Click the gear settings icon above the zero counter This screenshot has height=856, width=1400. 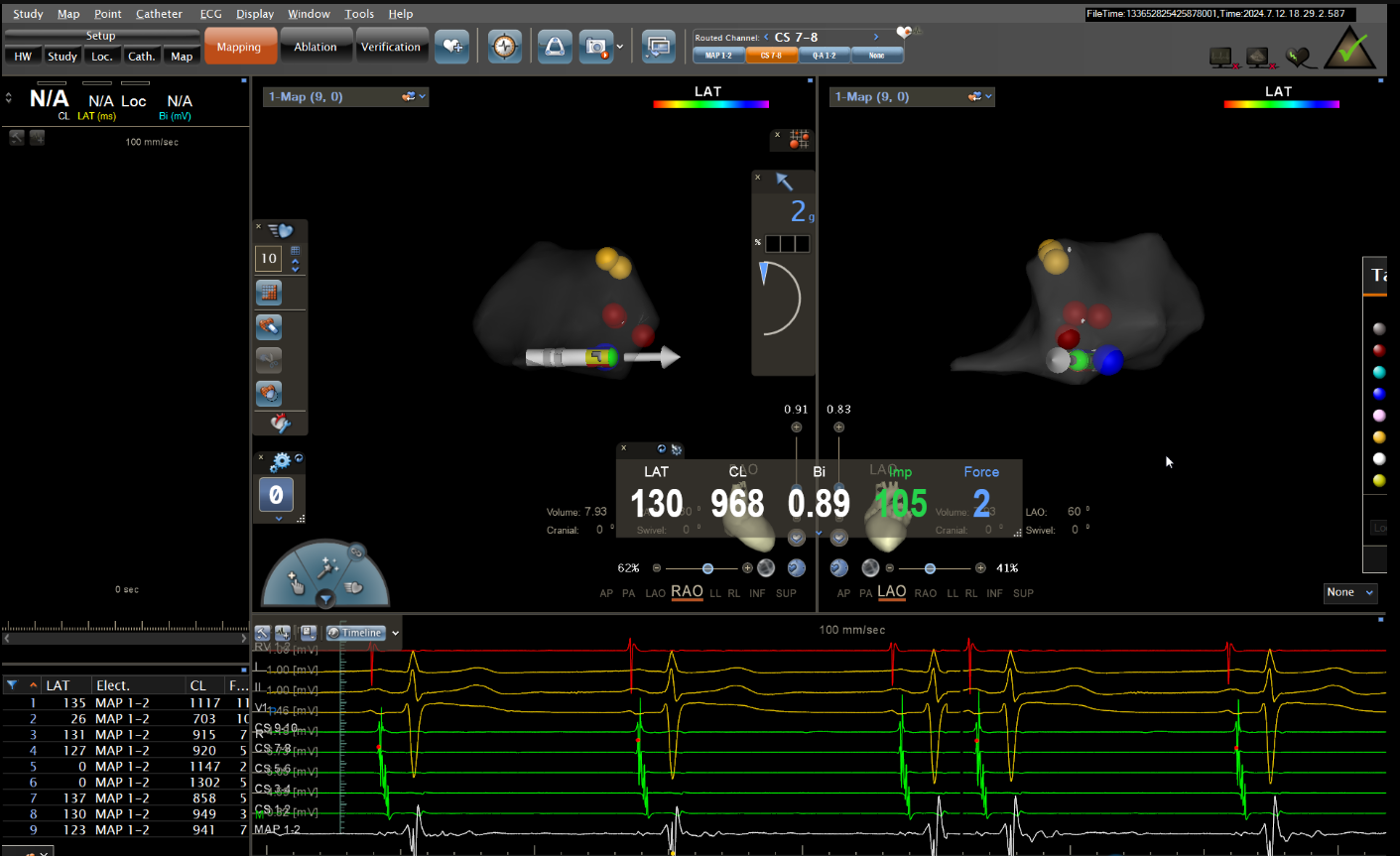pos(281,462)
